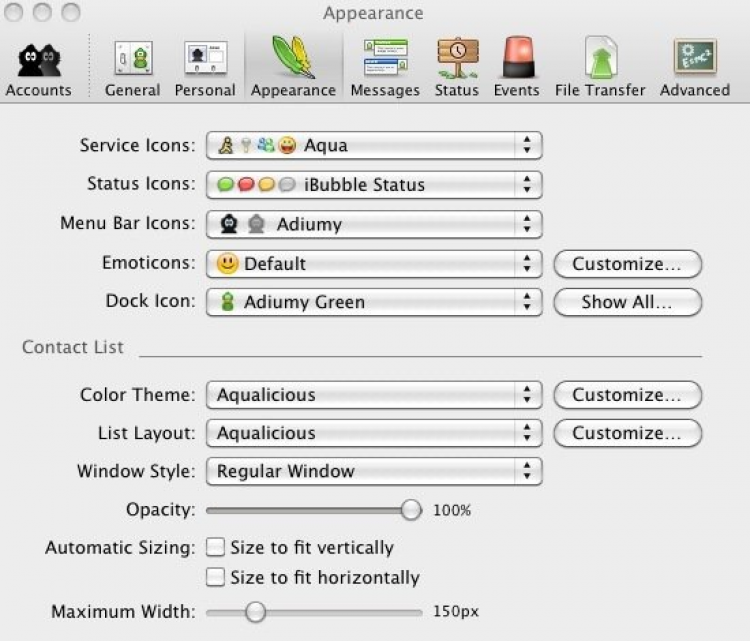Open the Emoticons Default dropdown
The height and width of the screenshot is (641, 750).
(374, 264)
